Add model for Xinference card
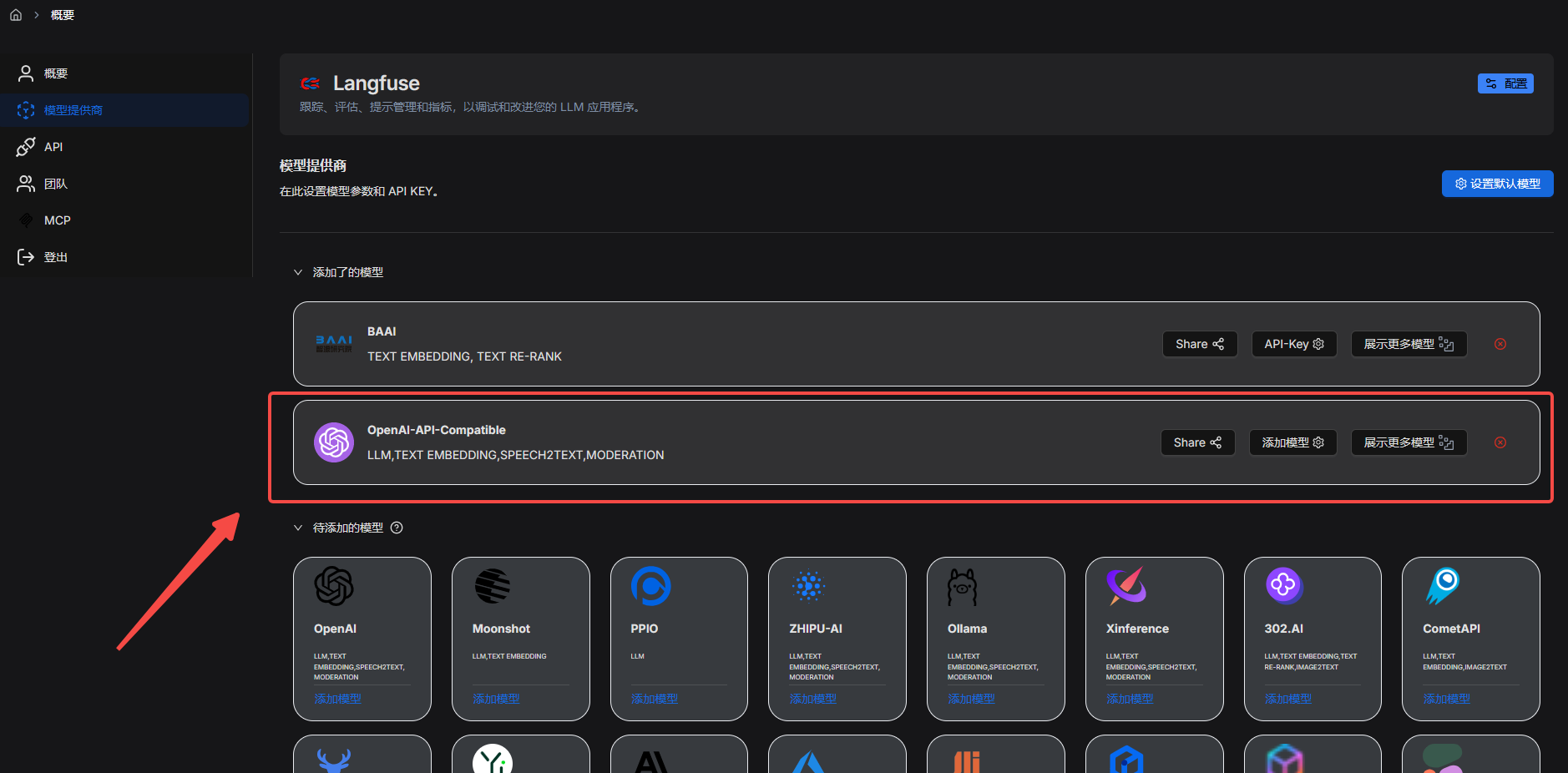 pyautogui.click(x=1130, y=699)
